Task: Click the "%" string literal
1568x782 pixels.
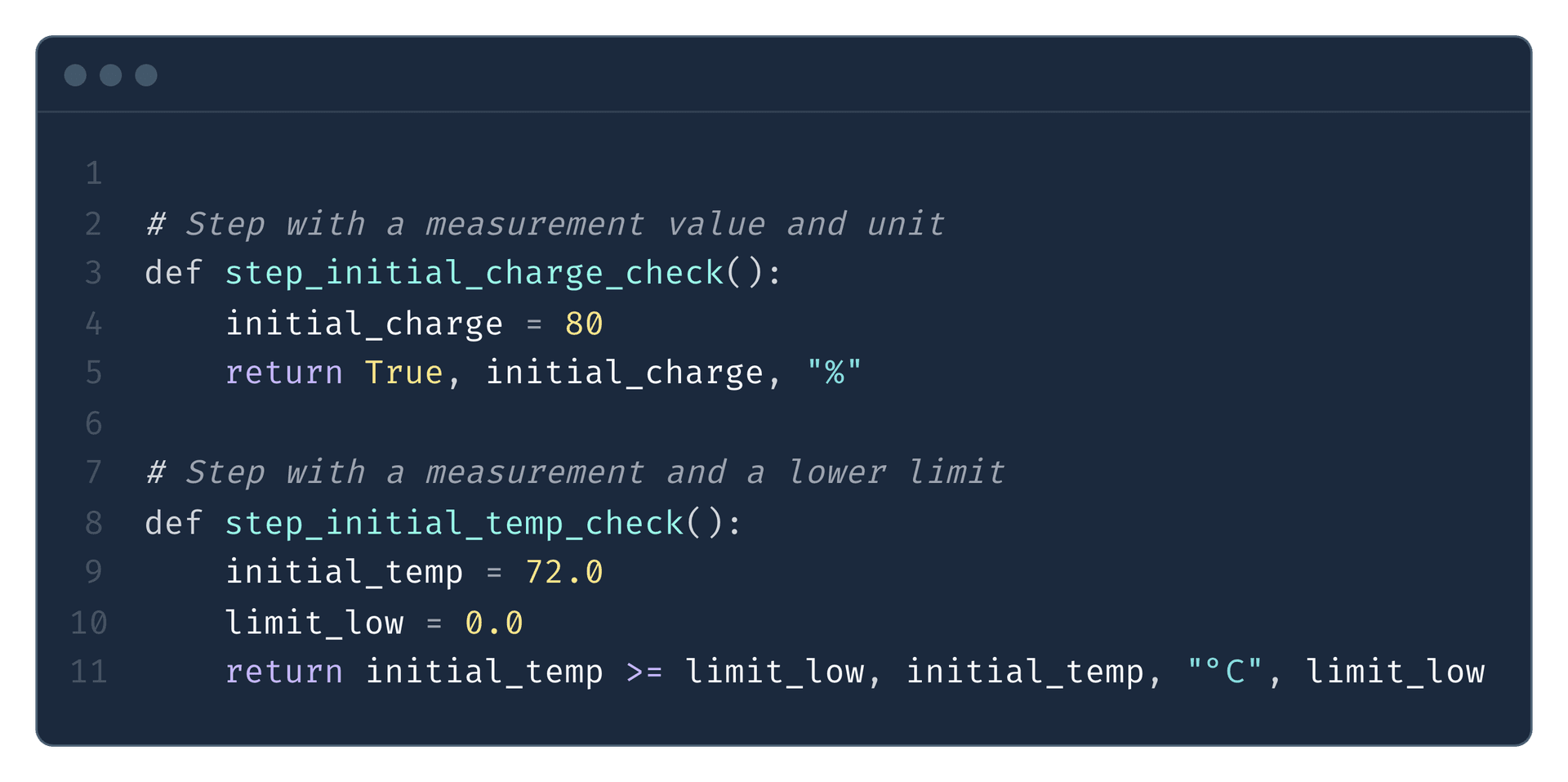Action: pyautogui.click(x=834, y=373)
